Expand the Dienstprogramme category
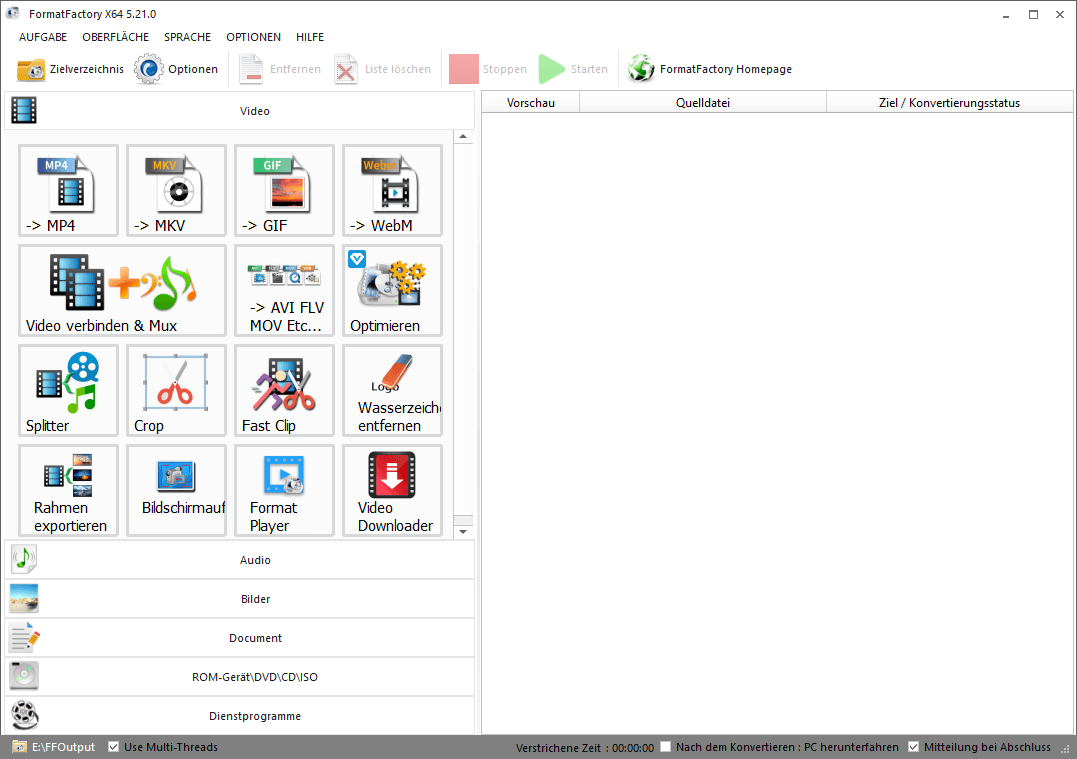 coord(240,716)
